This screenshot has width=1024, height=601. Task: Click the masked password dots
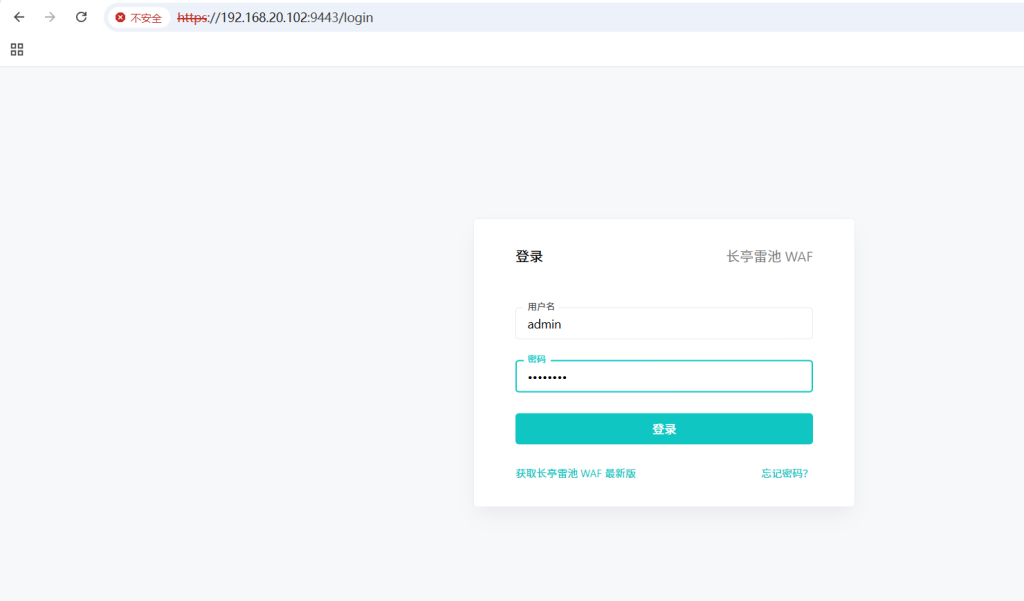(x=547, y=377)
